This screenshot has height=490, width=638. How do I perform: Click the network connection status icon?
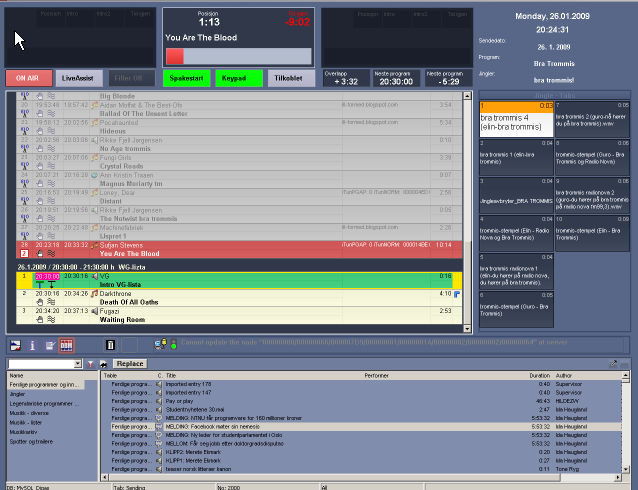click(x=160, y=344)
